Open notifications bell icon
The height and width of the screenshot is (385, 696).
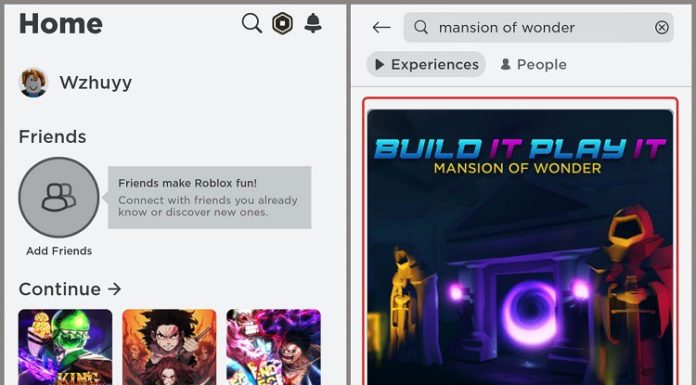313,23
